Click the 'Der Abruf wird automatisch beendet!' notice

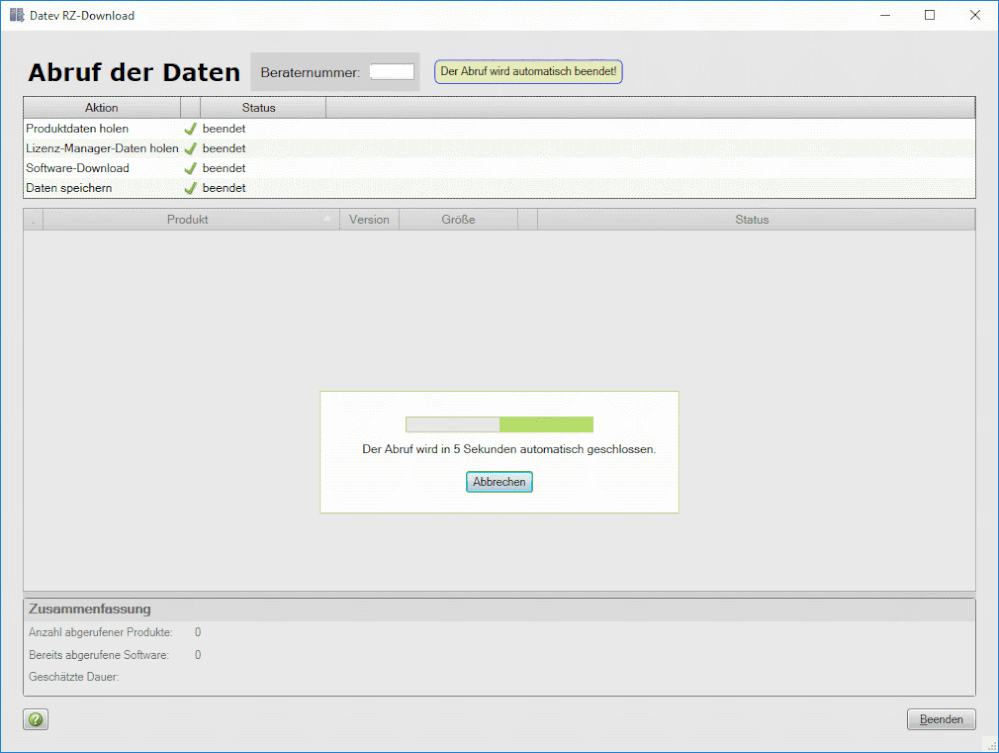pos(528,71)
